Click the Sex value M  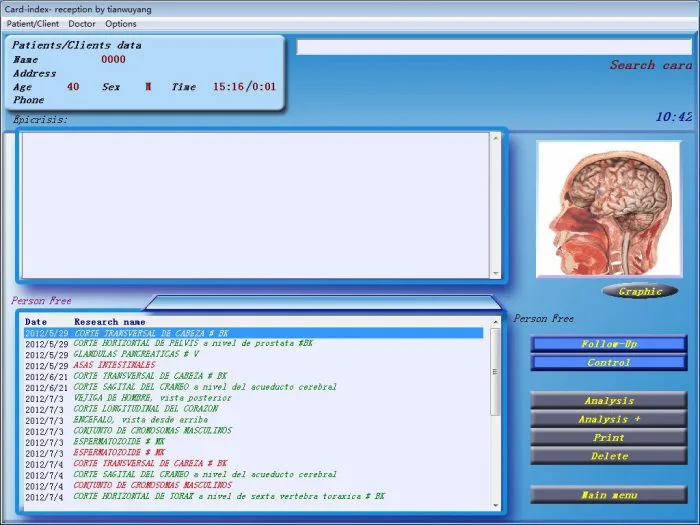[148, 87]
